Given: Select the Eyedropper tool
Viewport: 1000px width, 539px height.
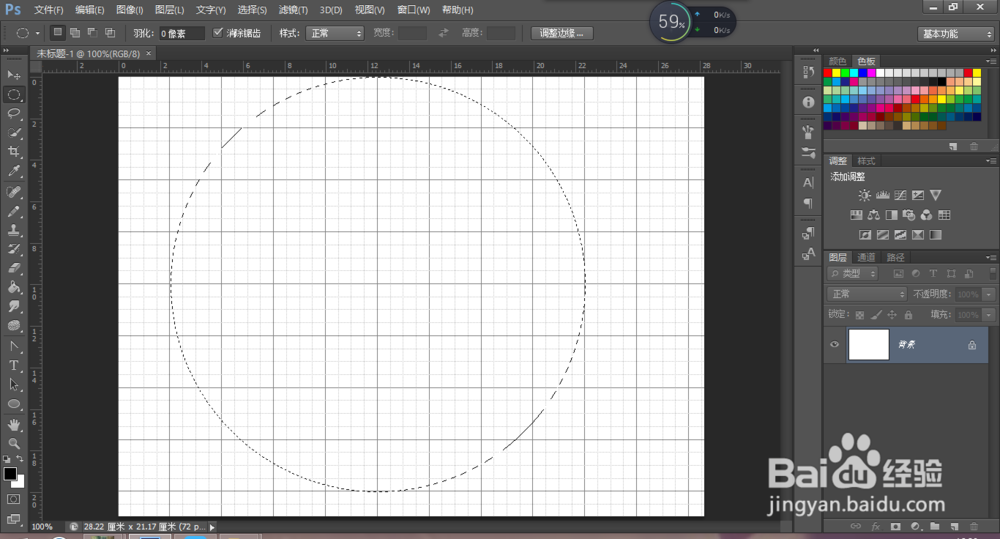Looking at the screenshot, I should pyautogui.click(x=13, y=171).
